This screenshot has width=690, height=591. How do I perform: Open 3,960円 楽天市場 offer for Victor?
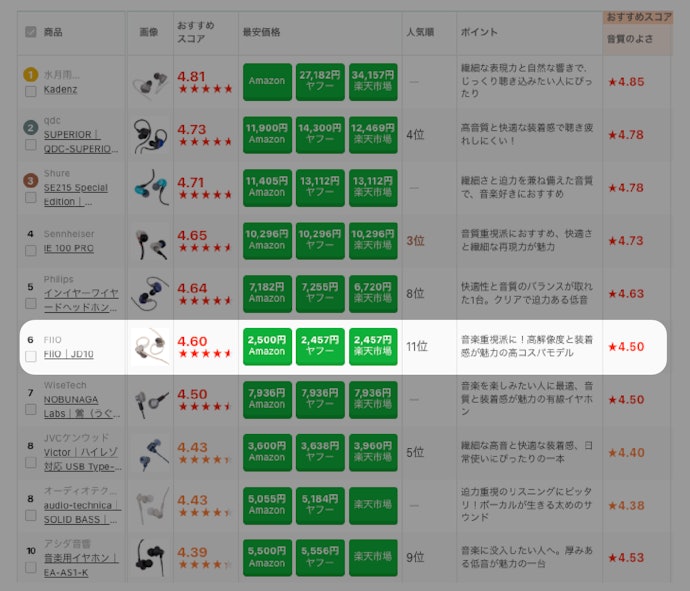tap(373, 453)
